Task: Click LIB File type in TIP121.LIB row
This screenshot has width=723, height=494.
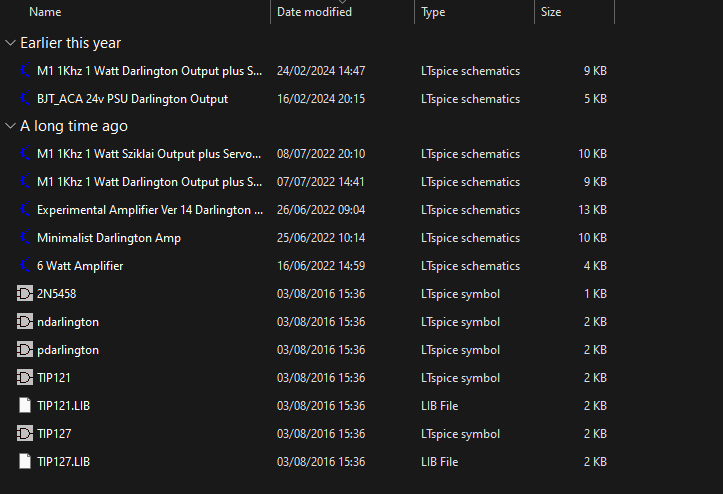Action: click(x=439, y=405)
